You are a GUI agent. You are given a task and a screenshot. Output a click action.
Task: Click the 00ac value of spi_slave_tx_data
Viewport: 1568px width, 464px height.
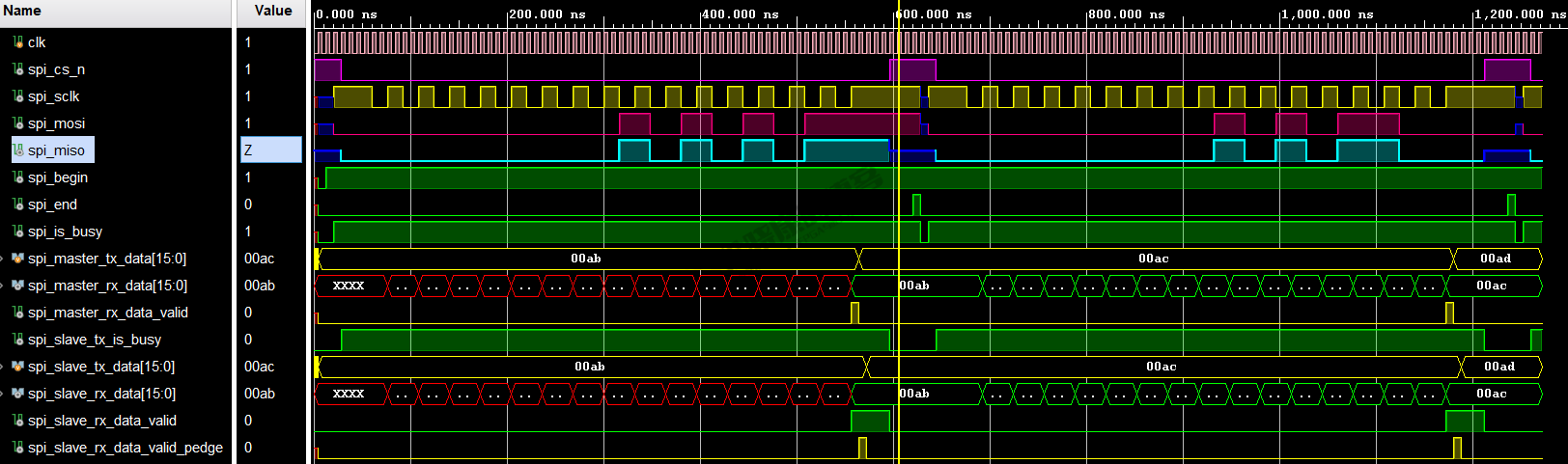pos(260,367)
